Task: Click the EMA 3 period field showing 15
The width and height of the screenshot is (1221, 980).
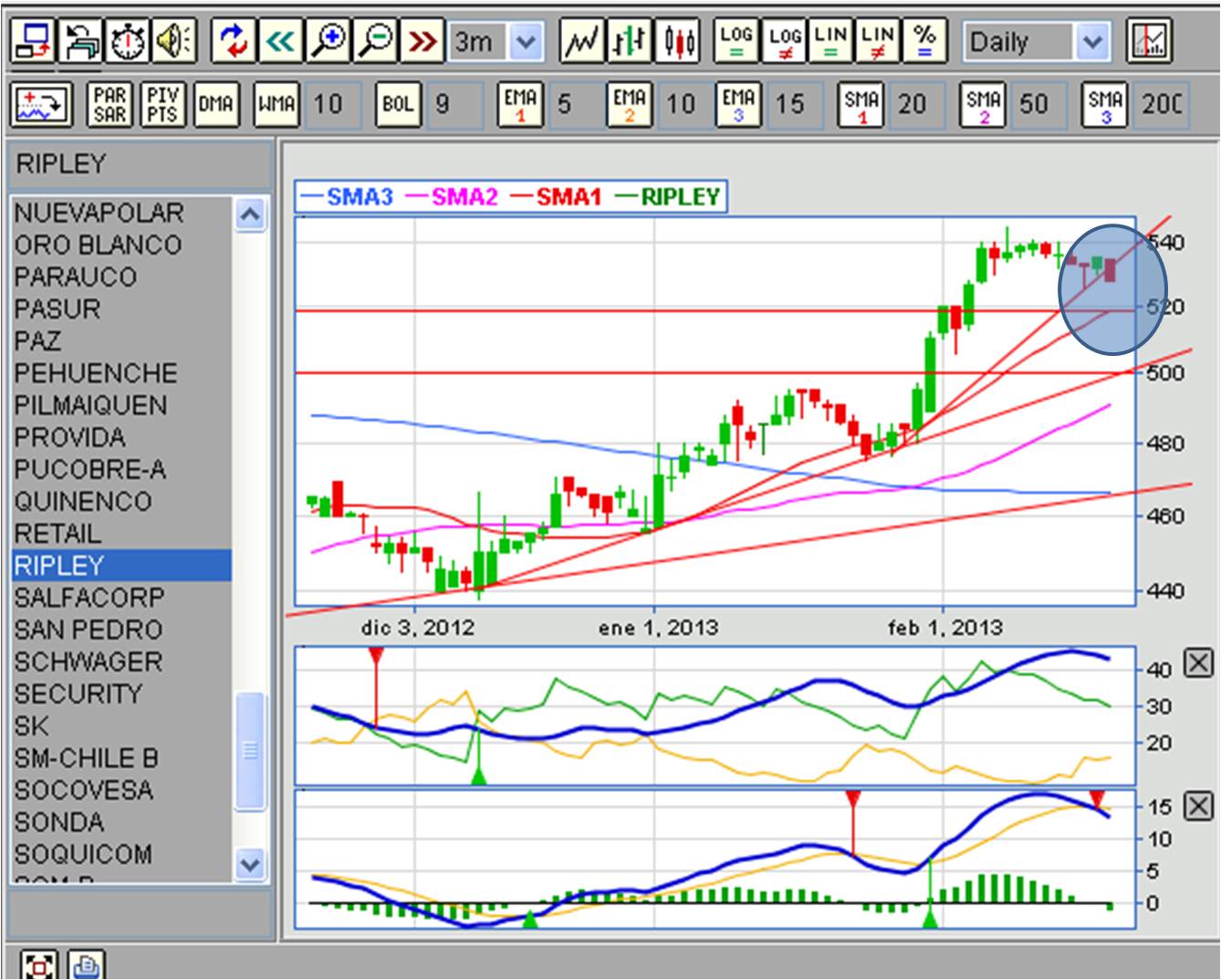Action: click(x=795, y=105)
